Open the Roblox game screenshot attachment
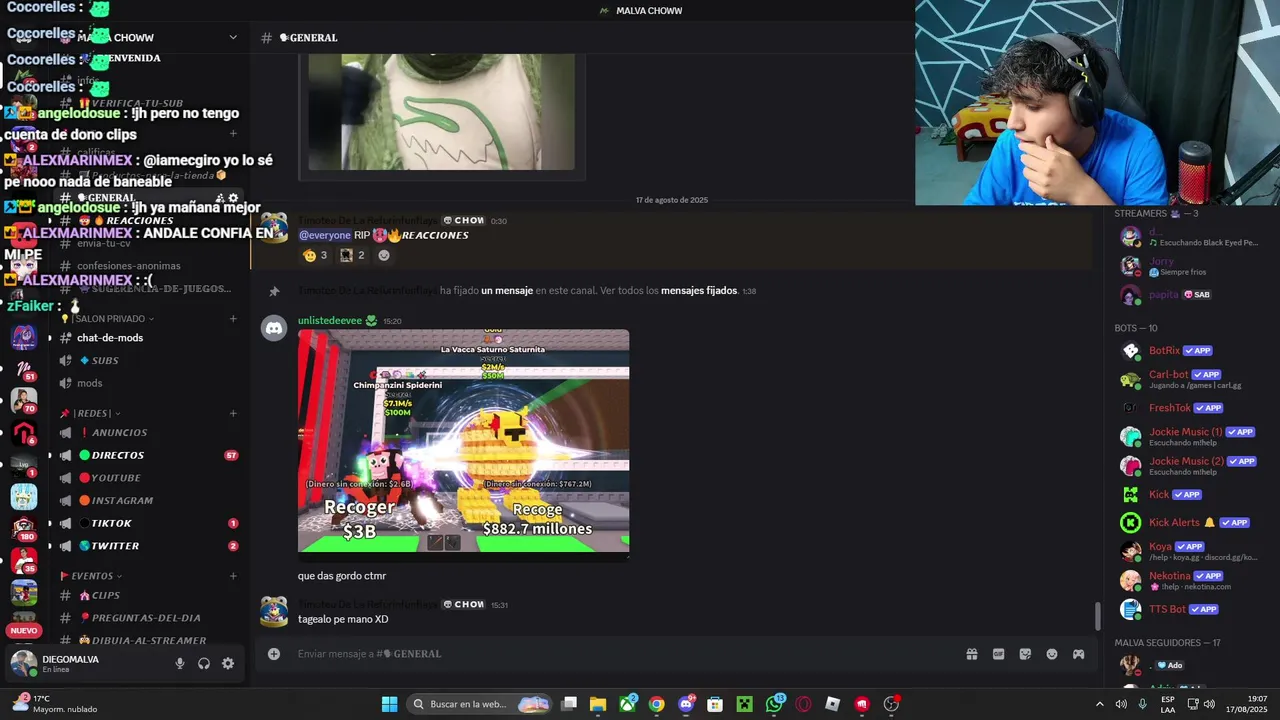 coord(463,441)
